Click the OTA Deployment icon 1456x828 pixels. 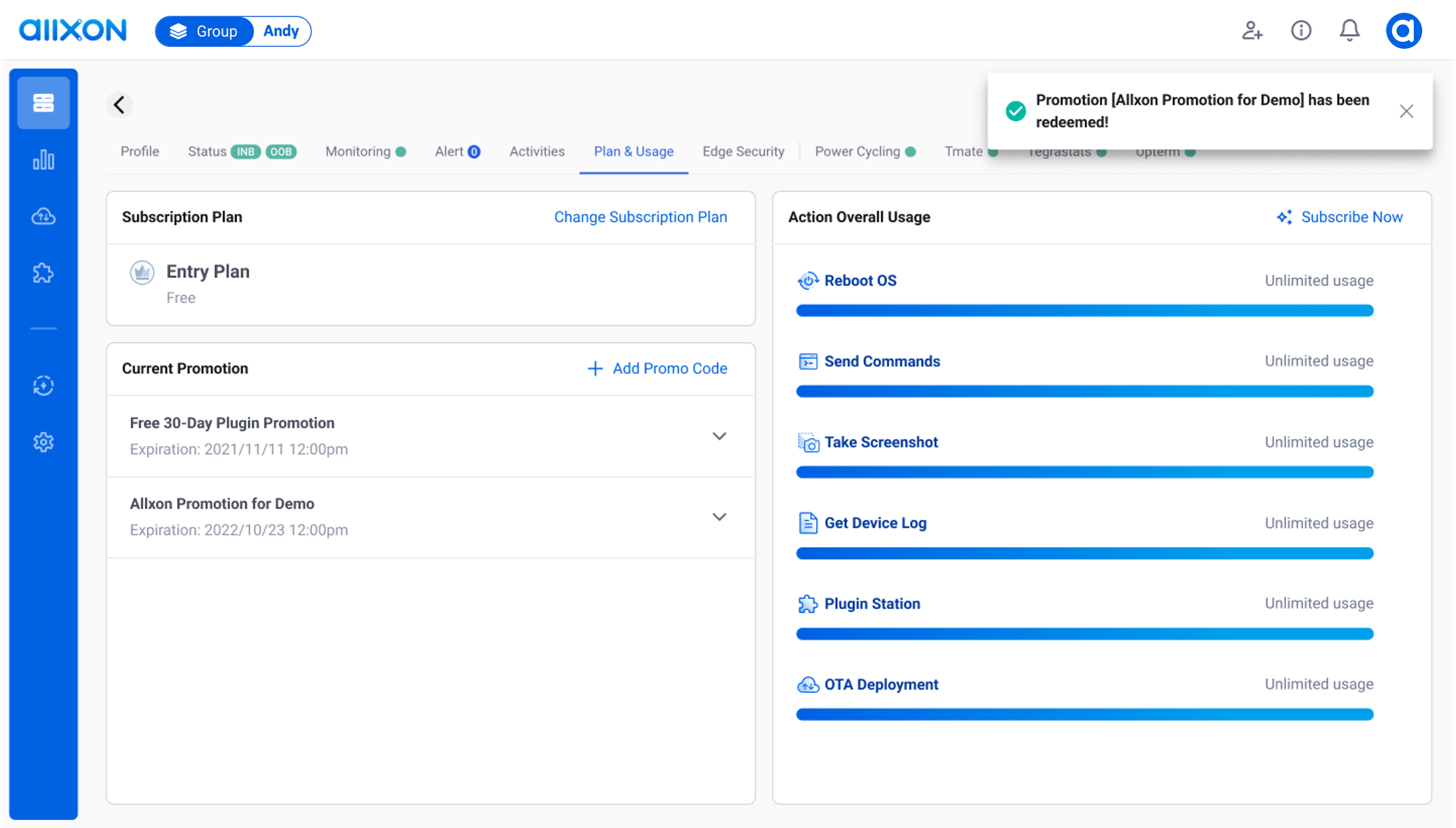(808, 685)
